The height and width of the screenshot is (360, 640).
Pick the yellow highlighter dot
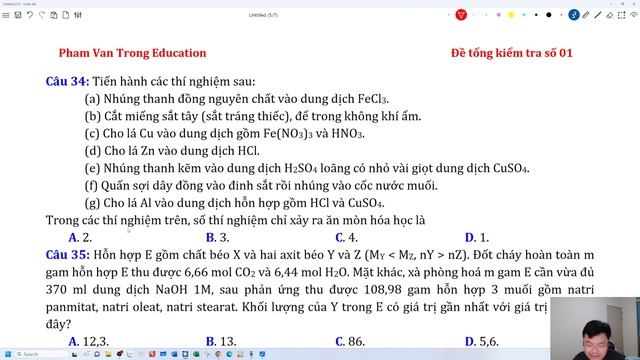(511, 15)
